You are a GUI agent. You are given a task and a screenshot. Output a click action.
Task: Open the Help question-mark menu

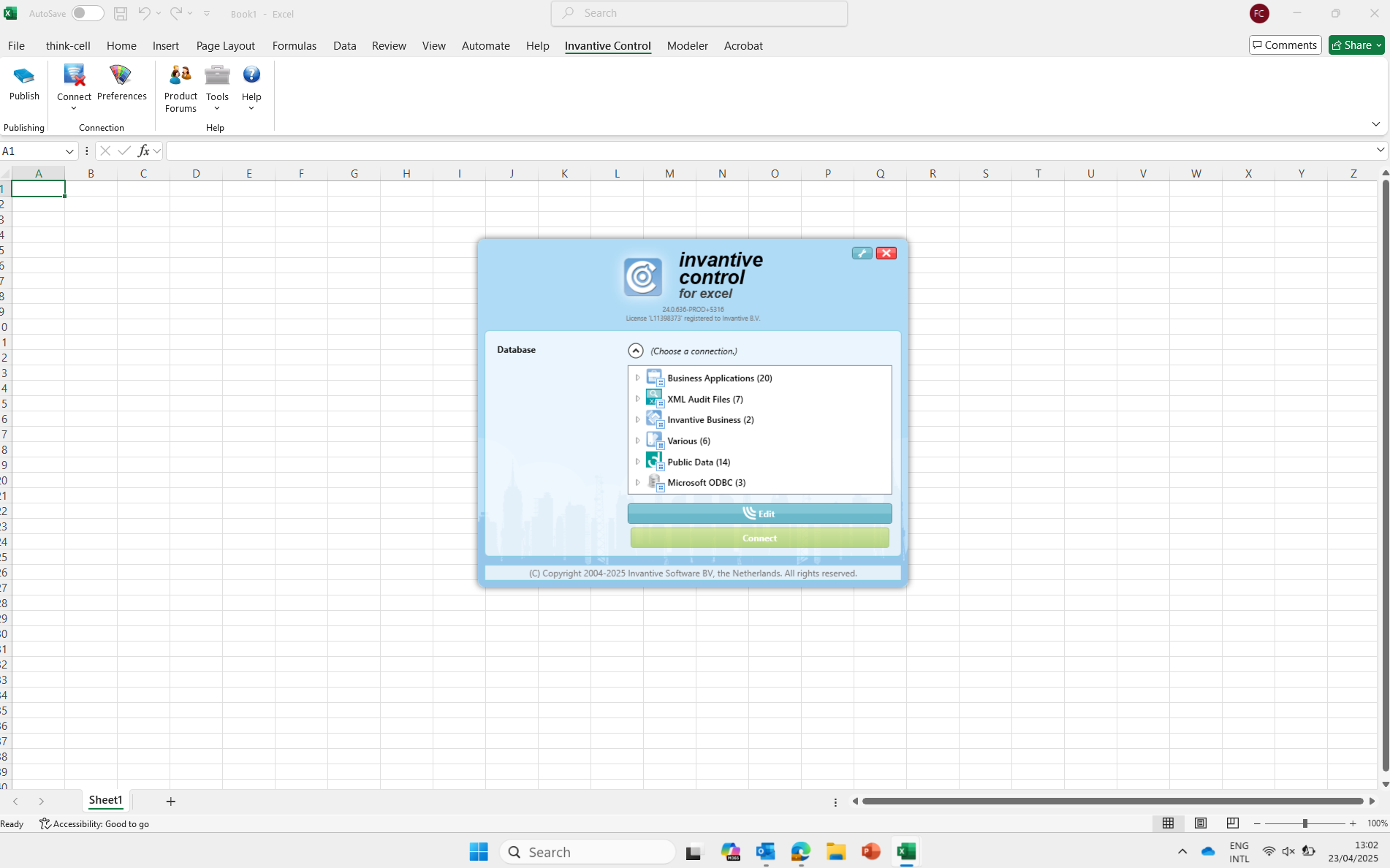251,88
